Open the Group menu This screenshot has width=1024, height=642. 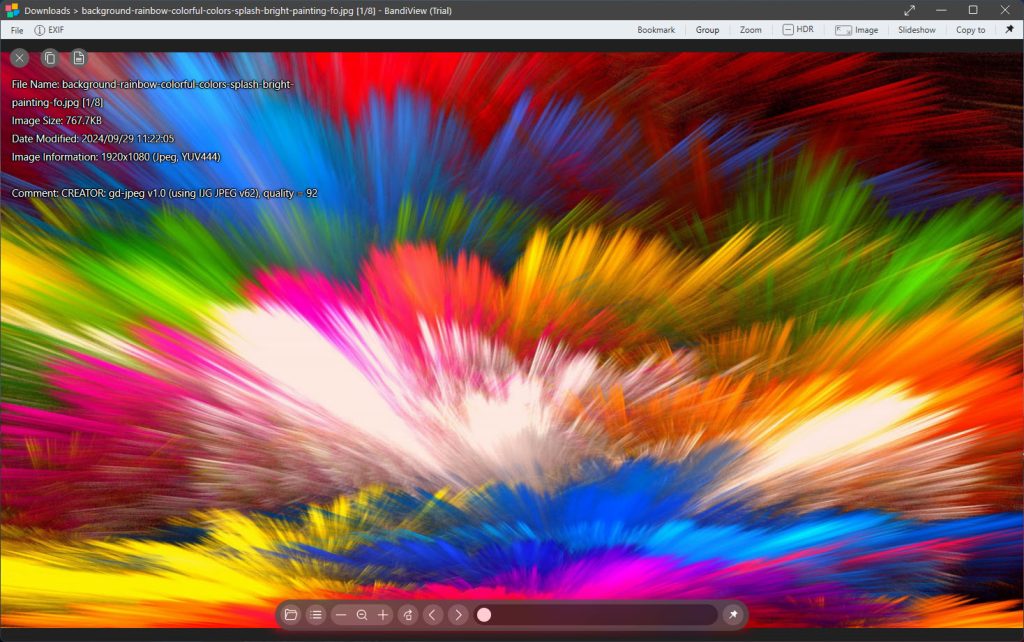(707, 30)
